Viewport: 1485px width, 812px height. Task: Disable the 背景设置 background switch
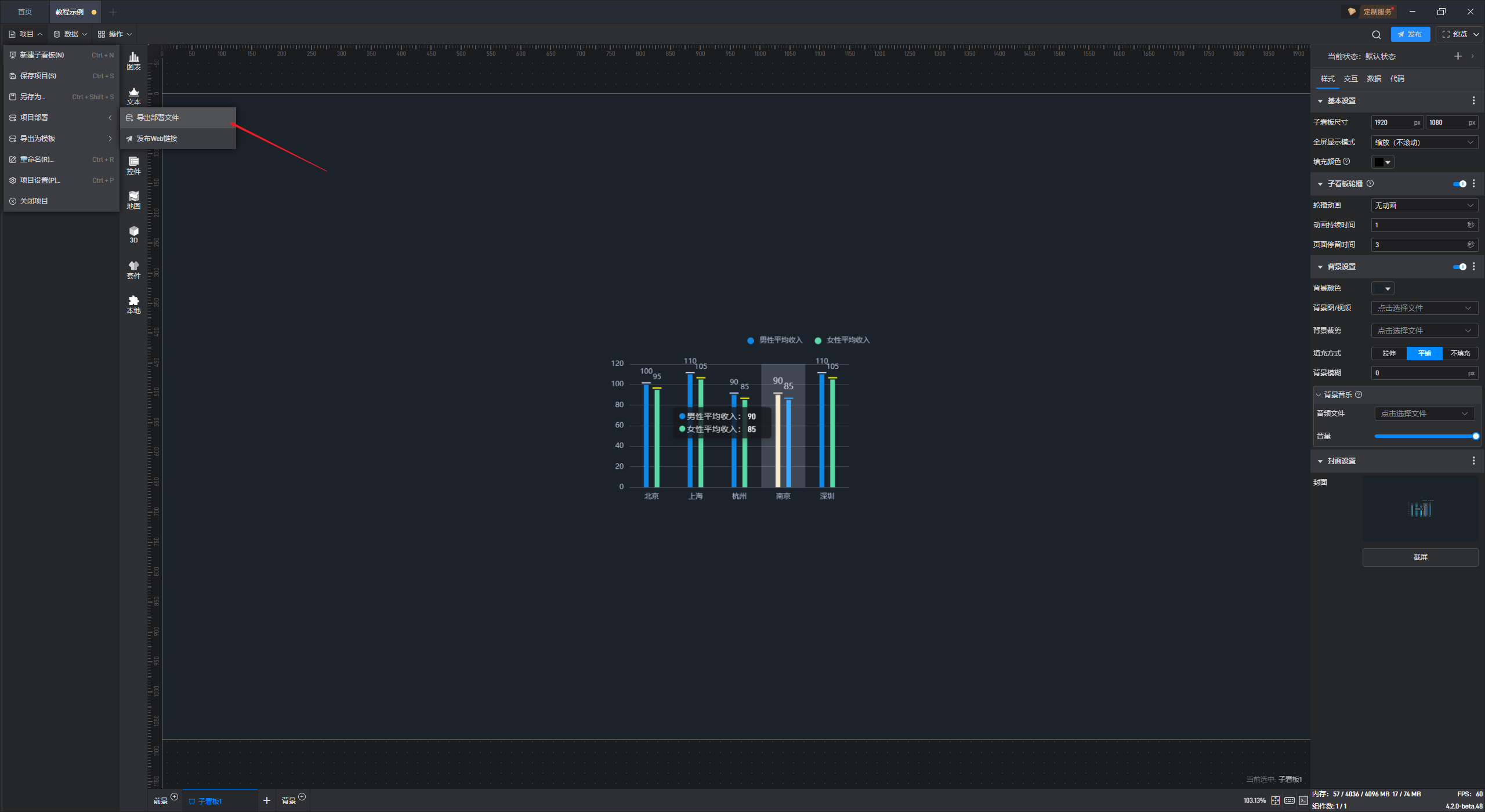(x=1459, y=267)
